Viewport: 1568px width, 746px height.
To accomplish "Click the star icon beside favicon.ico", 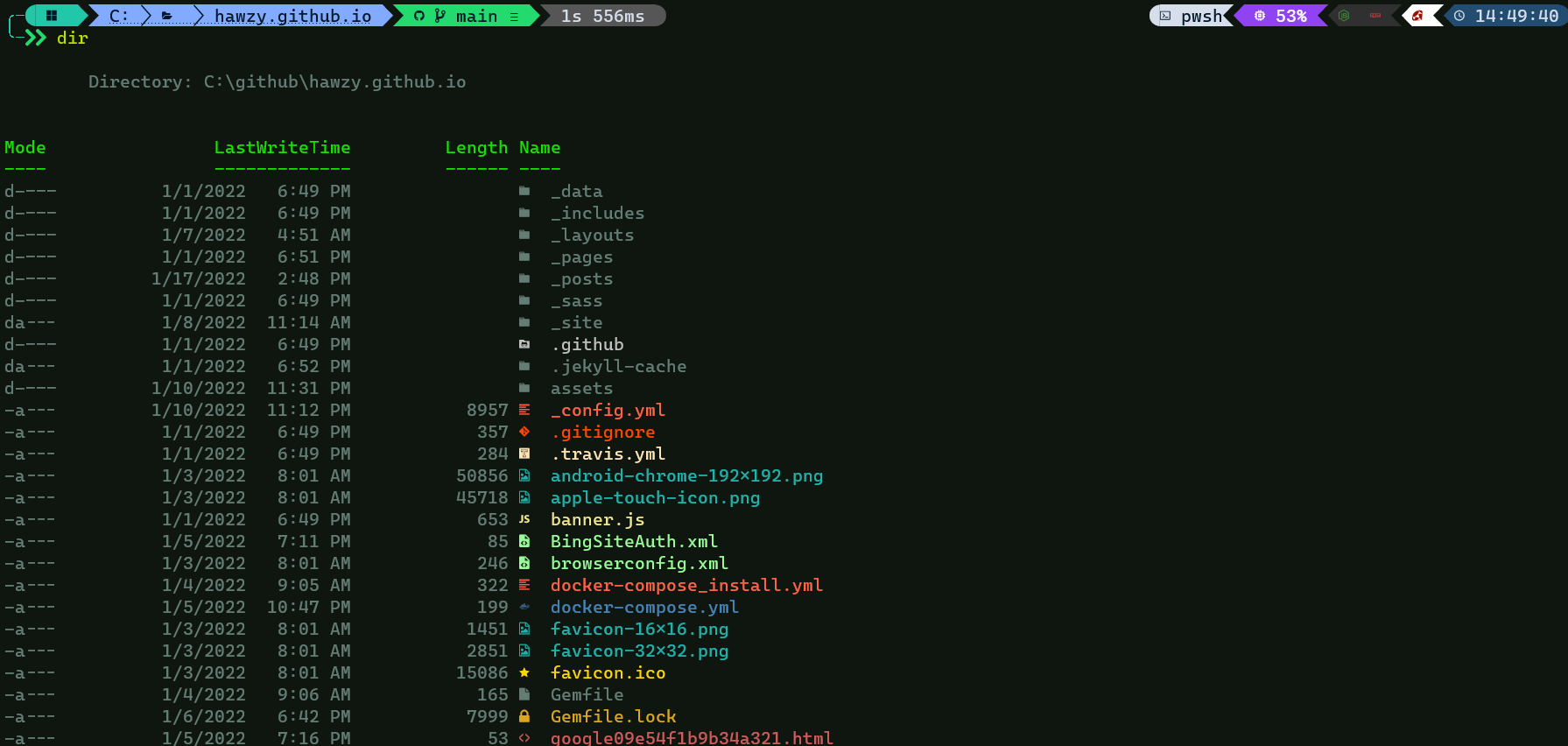I will (524, 672).
